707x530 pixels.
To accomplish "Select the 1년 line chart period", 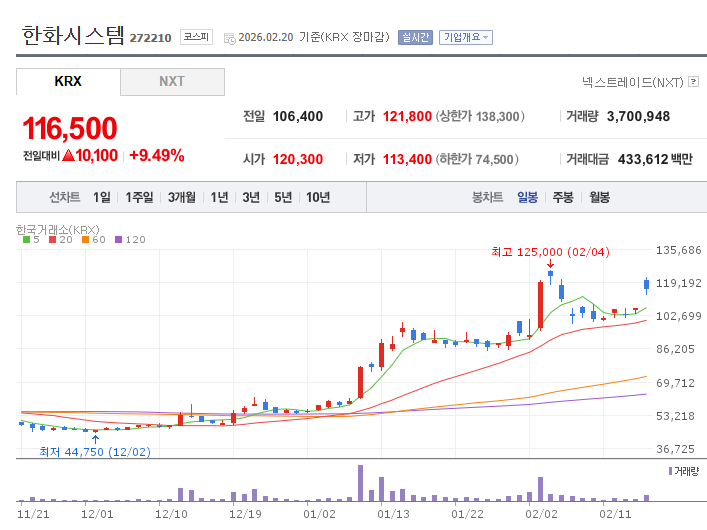I will tap(220, 197).
